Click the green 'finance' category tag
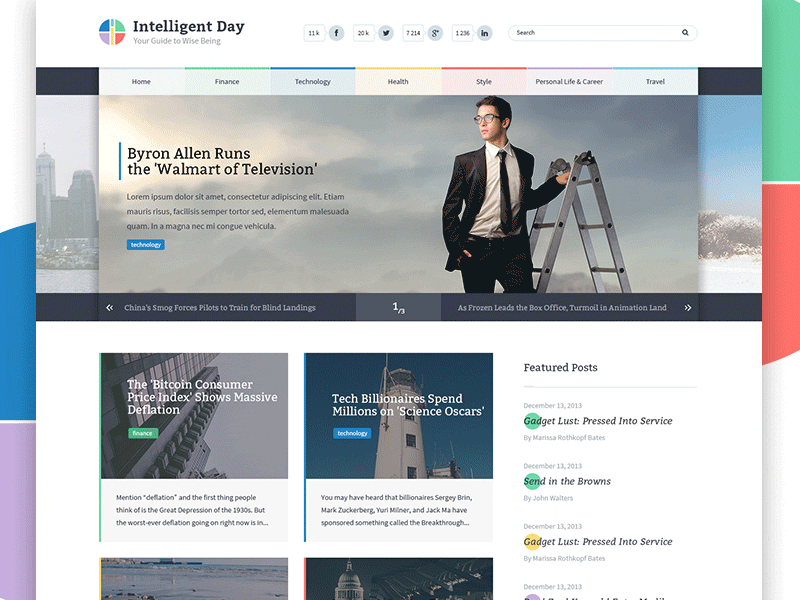800x600 pixels. point(141,432)
